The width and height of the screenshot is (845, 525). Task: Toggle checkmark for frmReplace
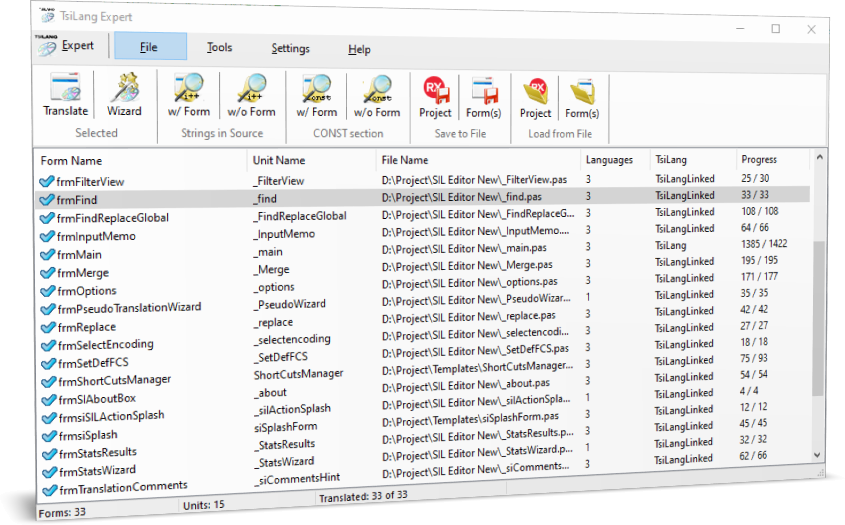[49, 327]
